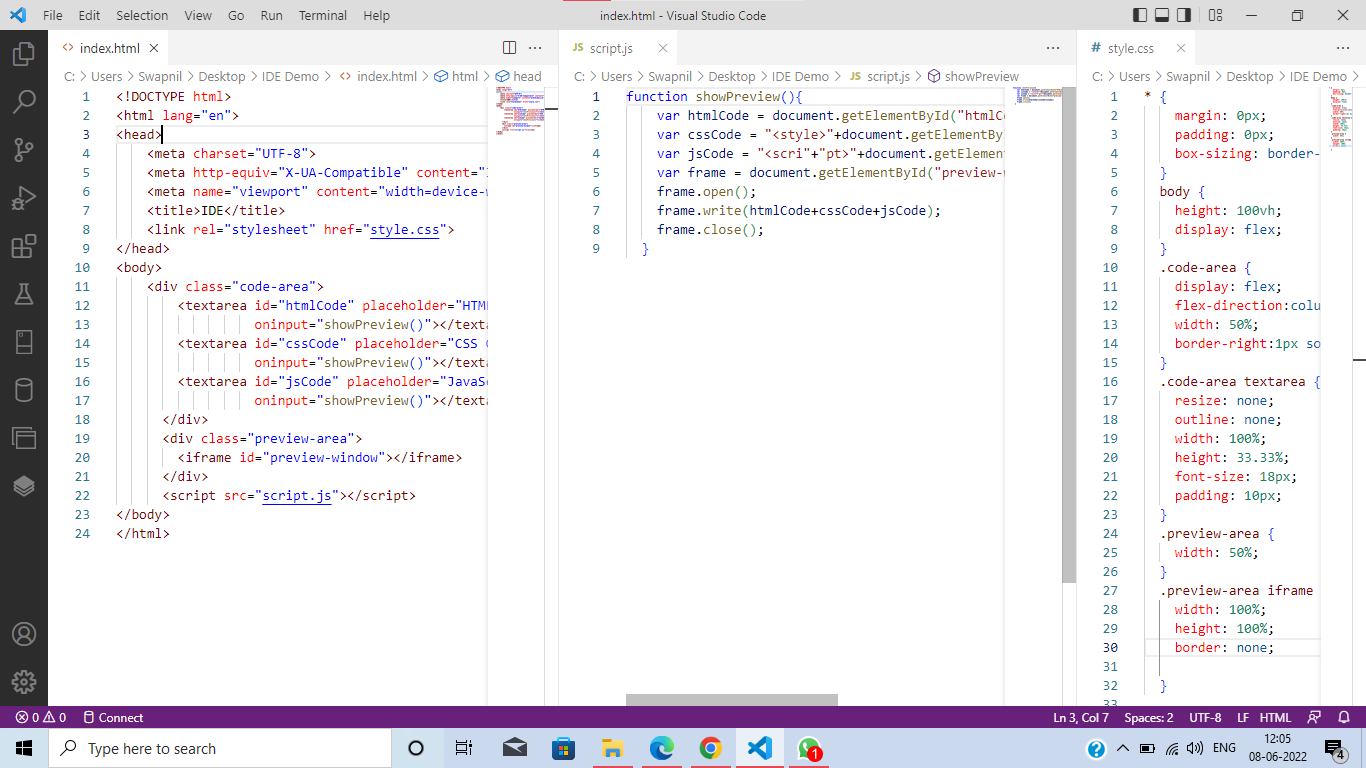Click the Windows taskbar search box
The width and height of the screenshot is (1366, 768).
coord(220,747)
